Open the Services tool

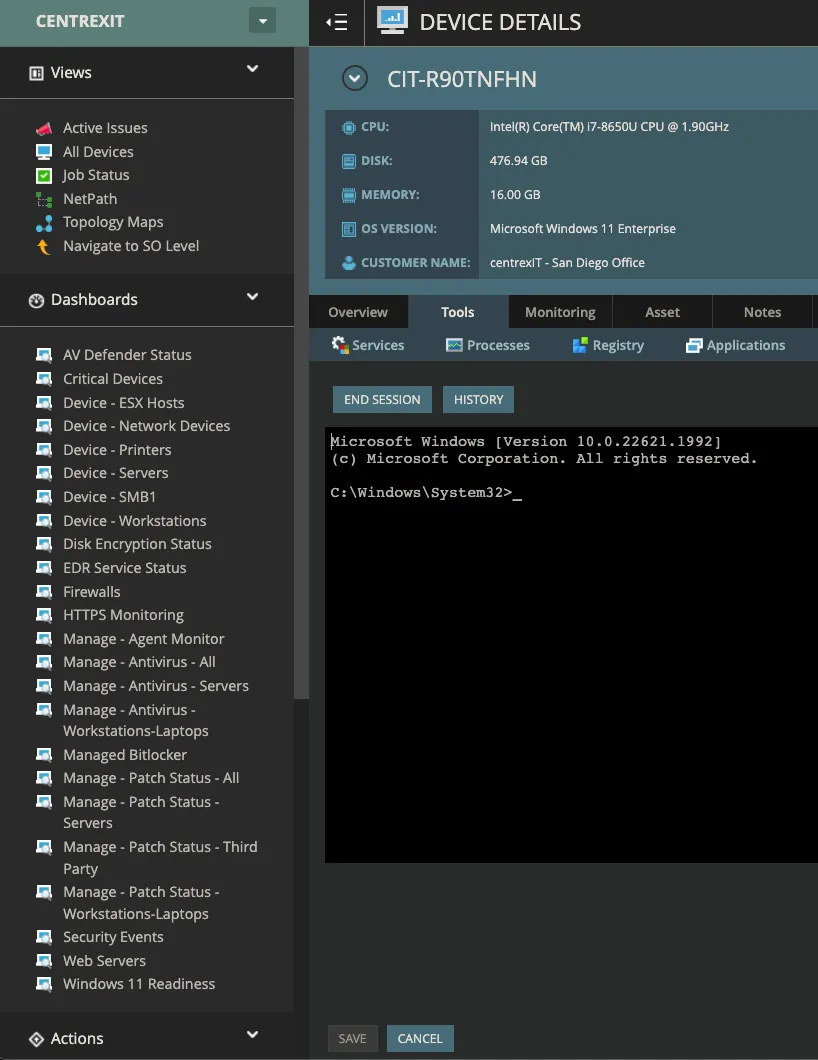368,345
